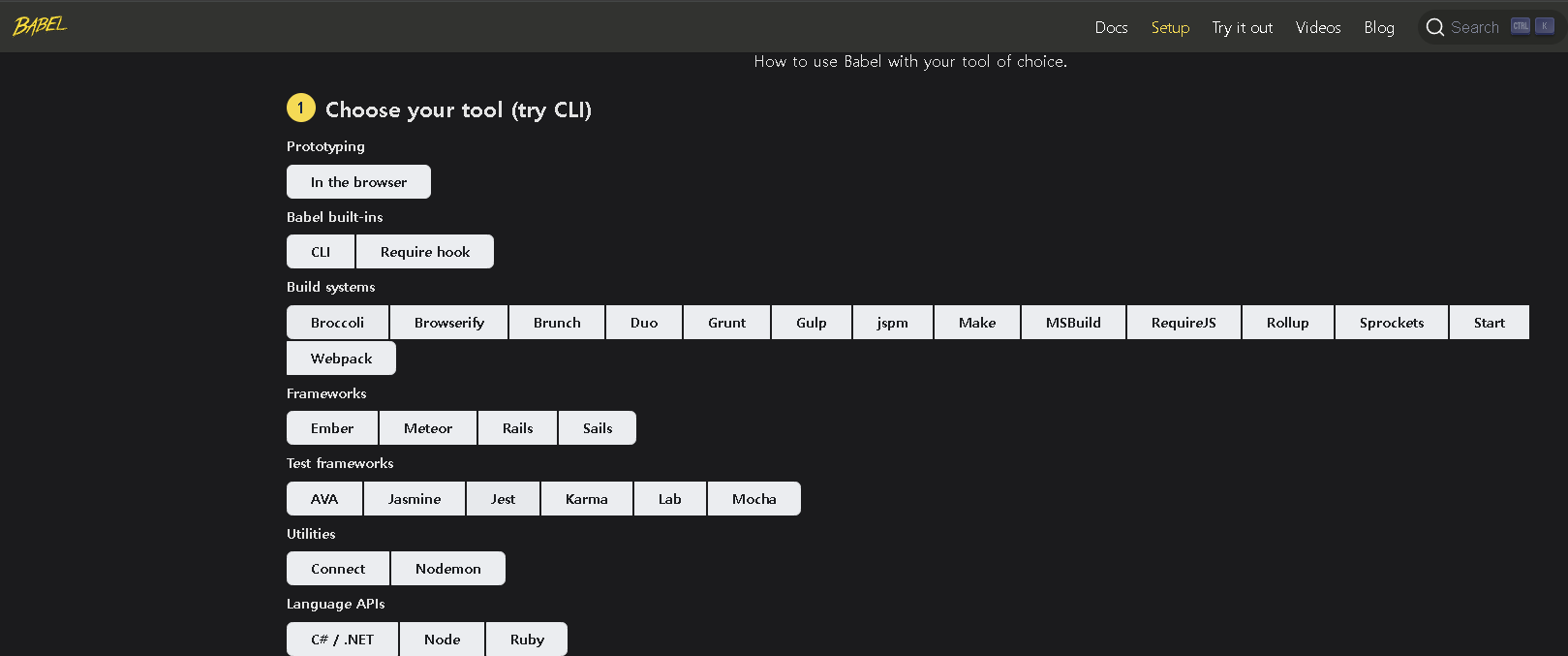Select the Broccoli build system

[337, 323]
